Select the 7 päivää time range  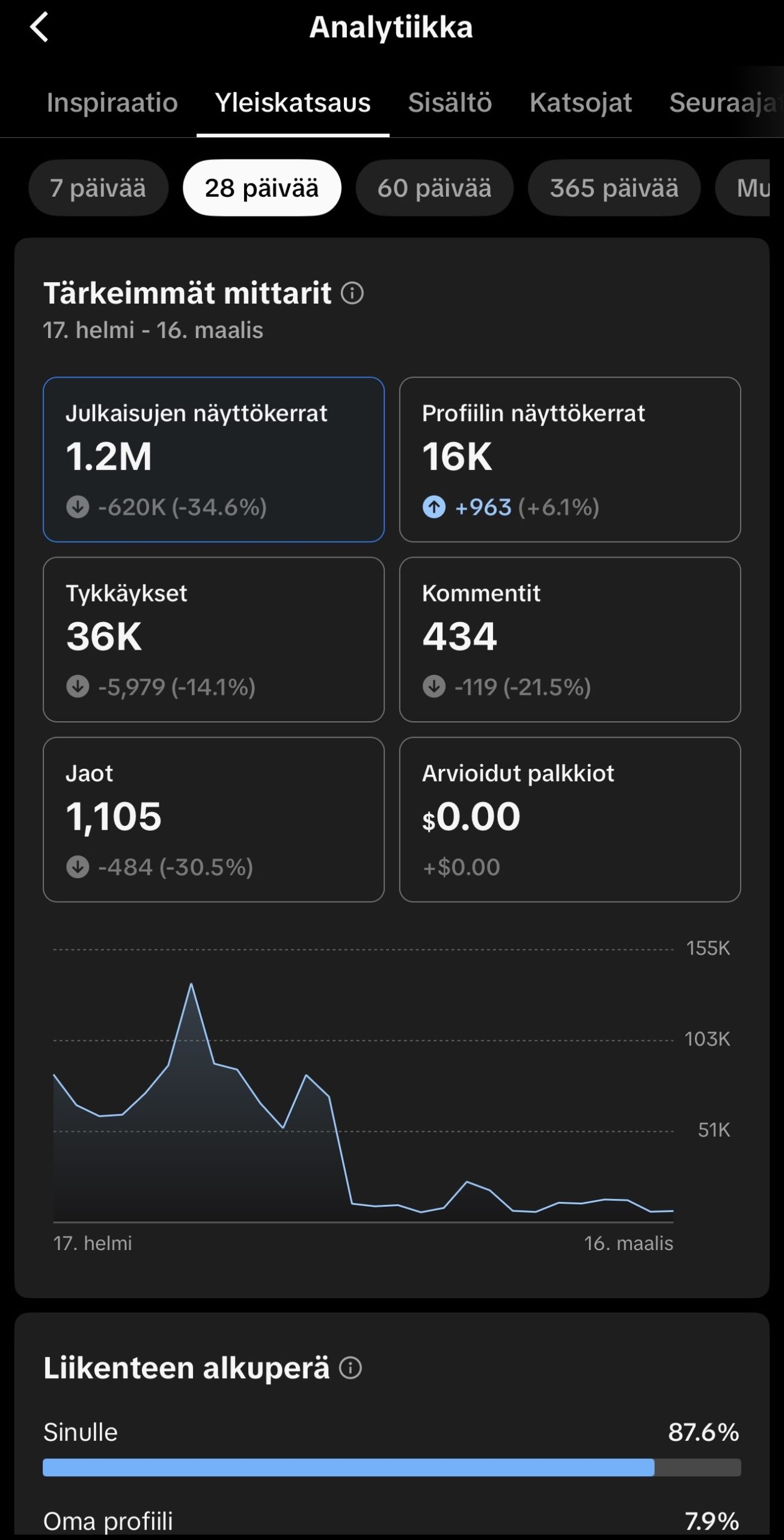tap(98, 188)
